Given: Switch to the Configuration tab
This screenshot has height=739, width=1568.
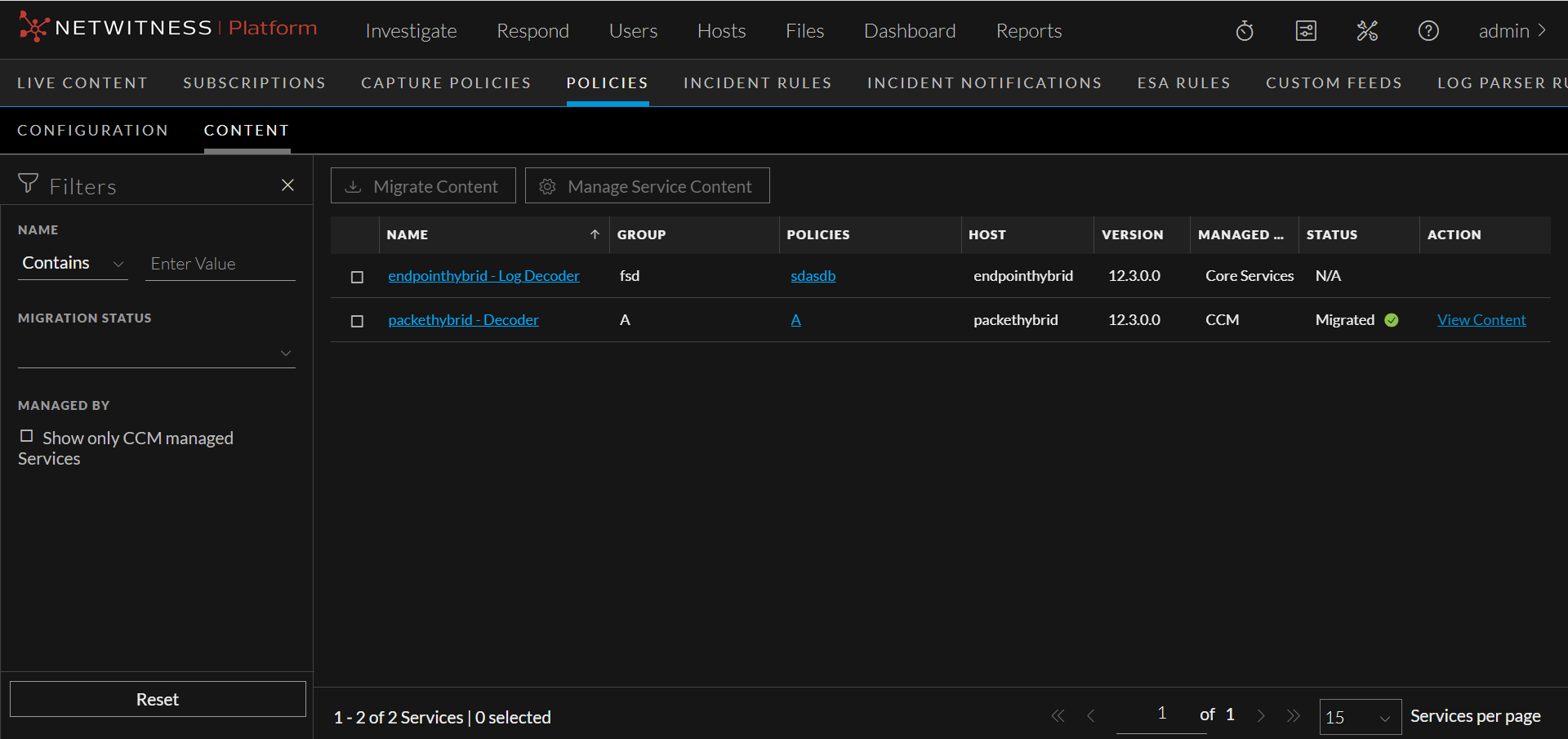Looking at the screenshot, I should point(92,131).
